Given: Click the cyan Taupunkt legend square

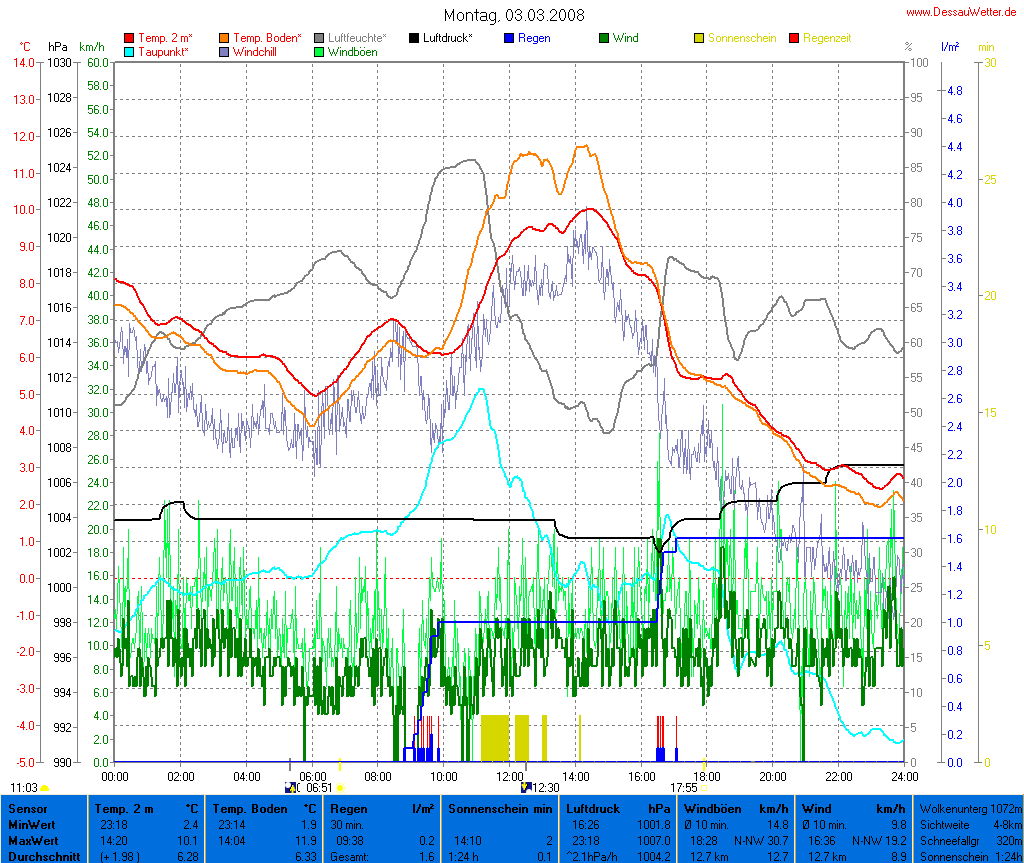Looking at the screenshot, I should click(129, 51).
